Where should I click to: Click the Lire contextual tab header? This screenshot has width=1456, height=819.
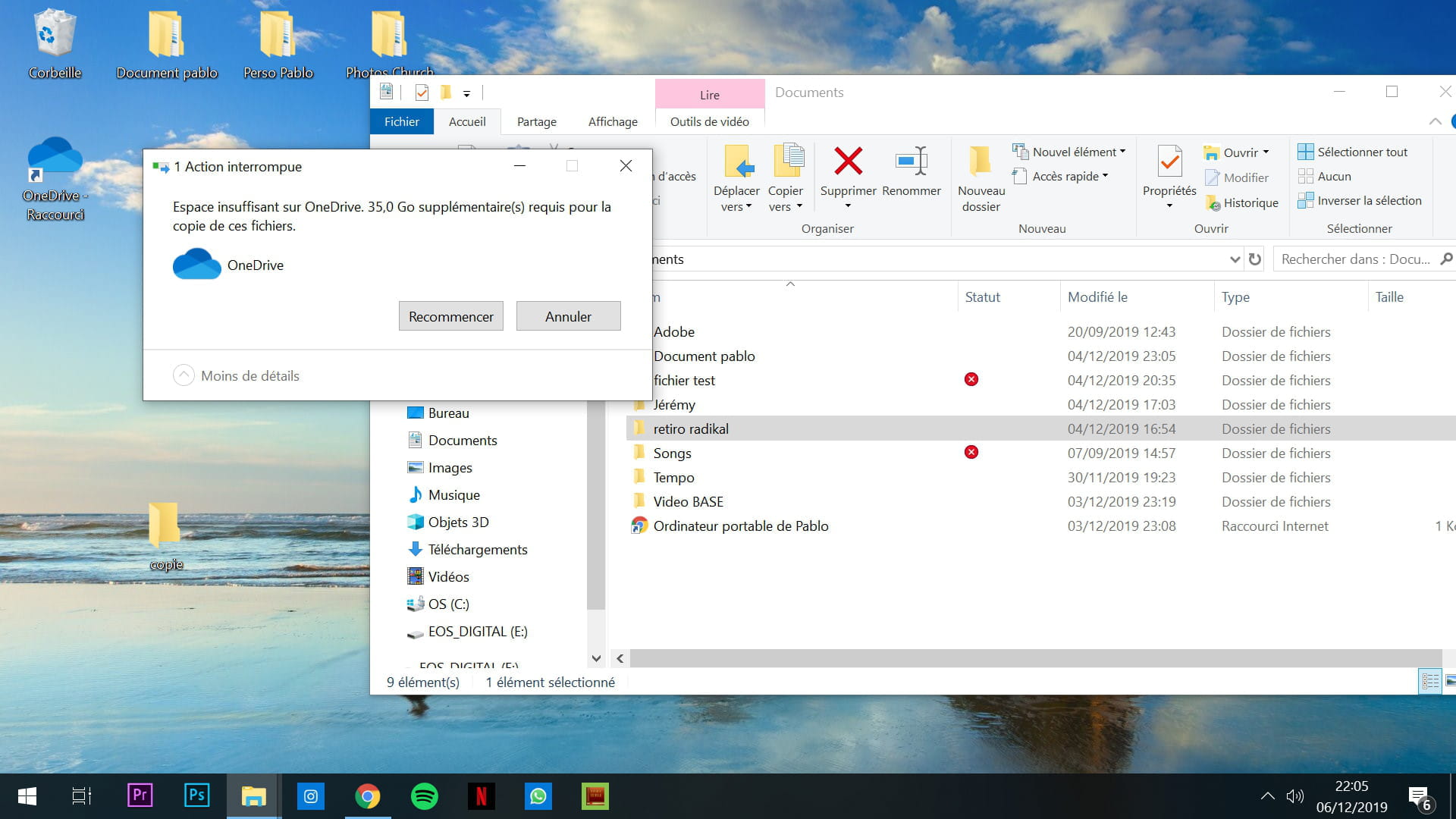[710, 94]
